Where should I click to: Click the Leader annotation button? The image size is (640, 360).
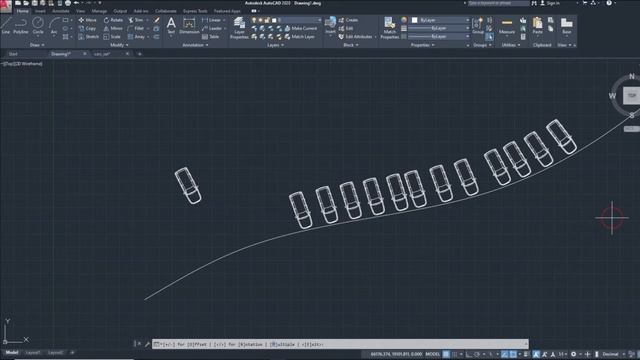212,29
